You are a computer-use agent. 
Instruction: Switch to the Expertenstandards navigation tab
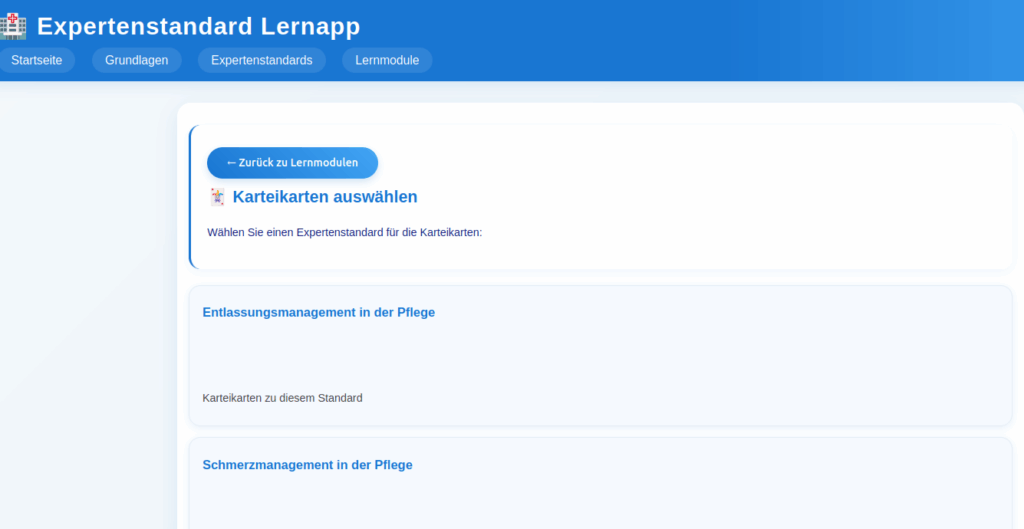[x=261, y=60]
